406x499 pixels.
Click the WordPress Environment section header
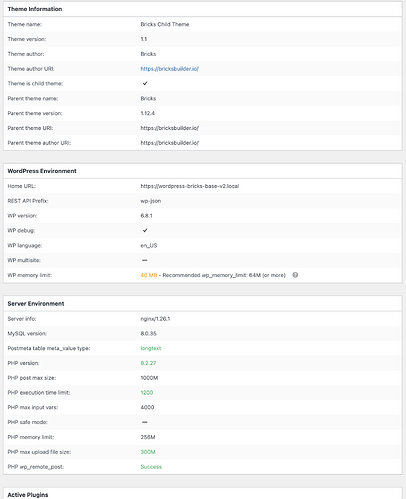tap(42, 171)
